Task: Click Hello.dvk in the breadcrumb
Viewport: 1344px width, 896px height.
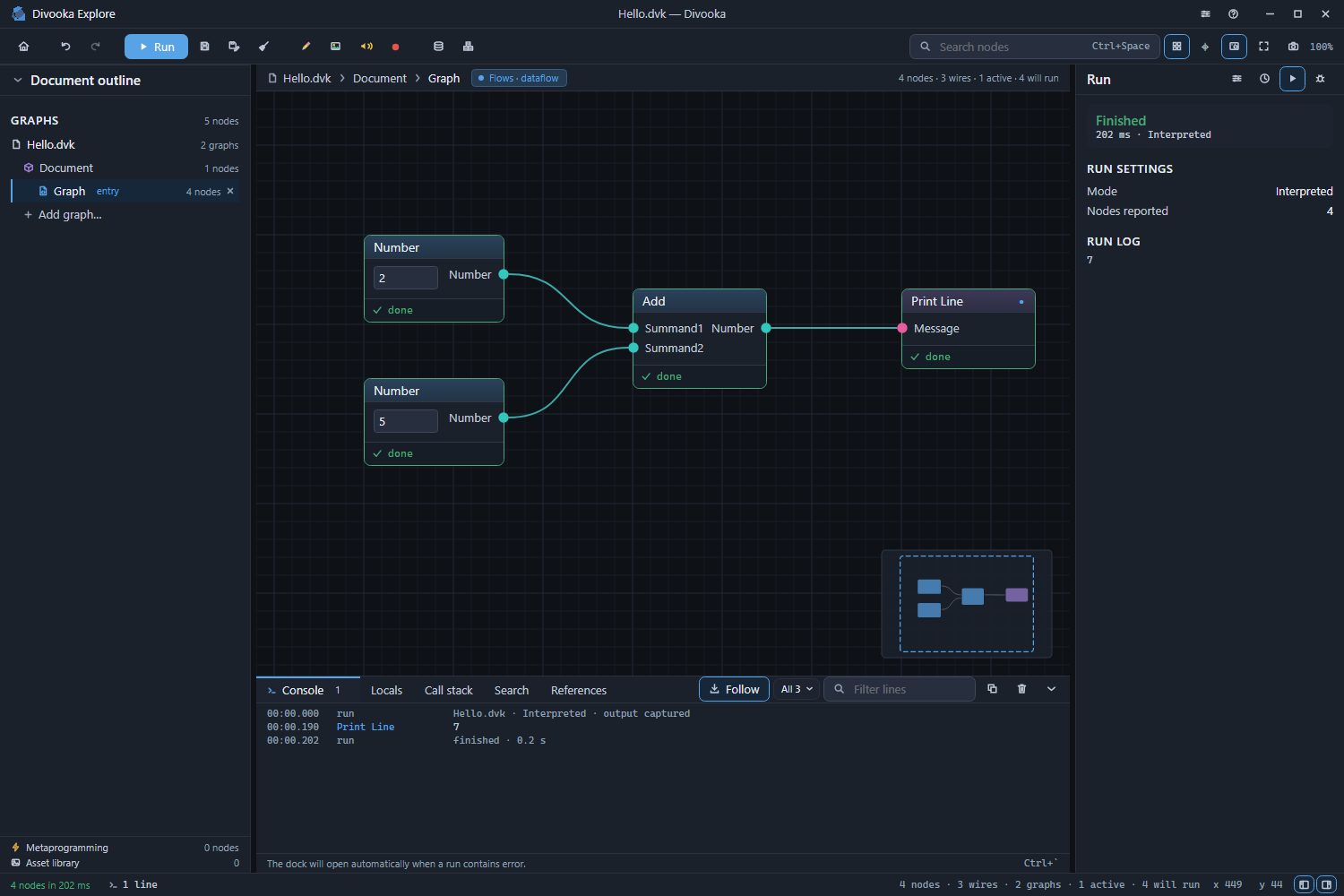Action: [307, 78]
